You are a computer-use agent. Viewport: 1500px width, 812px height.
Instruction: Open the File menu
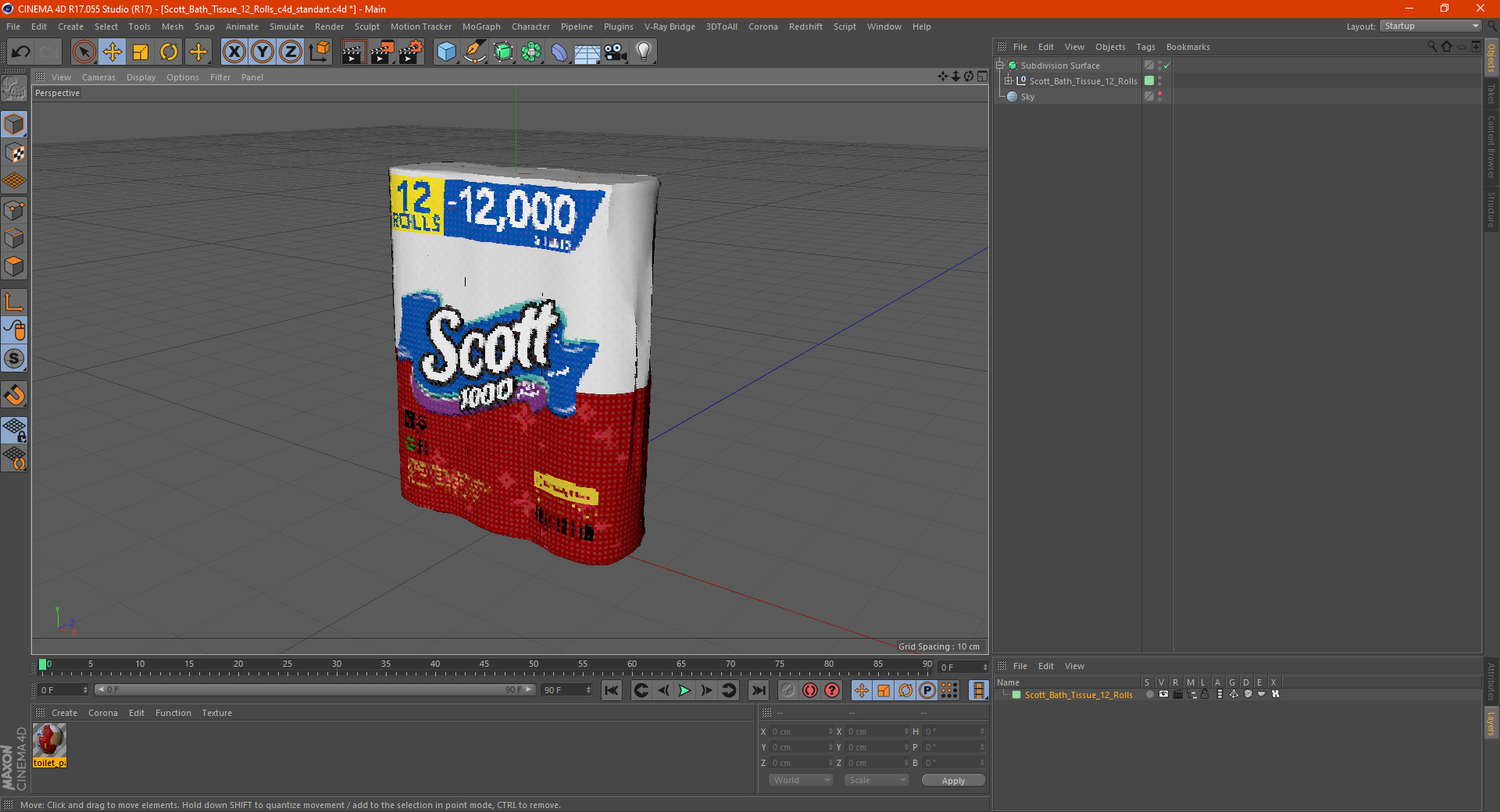point(13,27)
